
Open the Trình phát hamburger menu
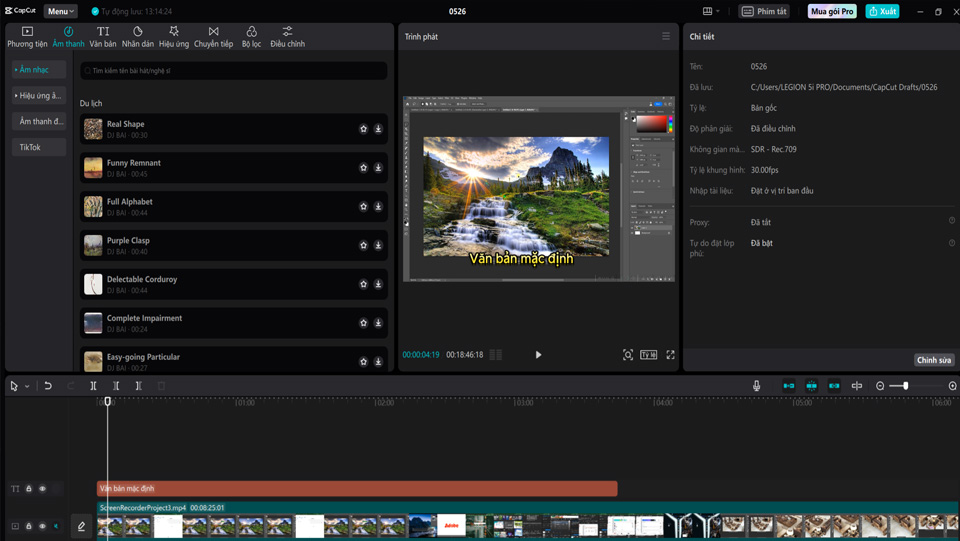point(666,36)
